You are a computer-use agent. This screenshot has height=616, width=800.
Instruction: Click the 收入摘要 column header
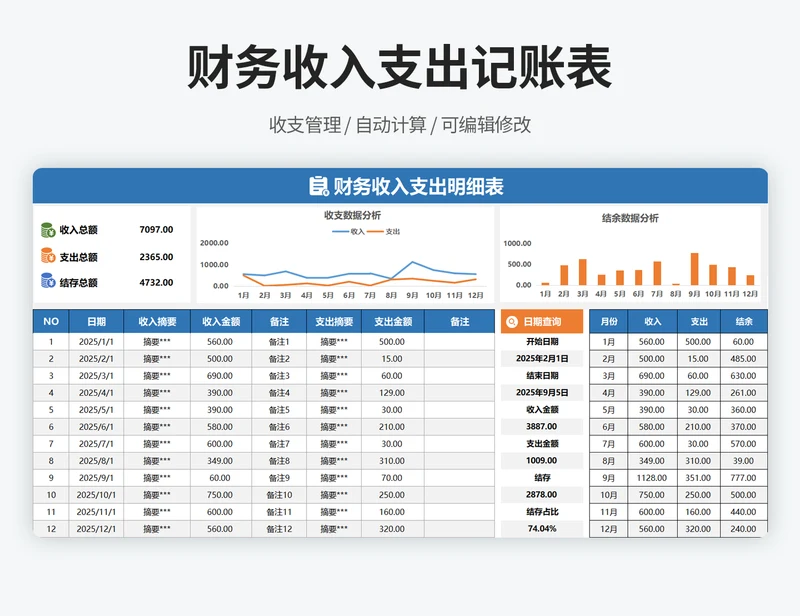point(157,322)
